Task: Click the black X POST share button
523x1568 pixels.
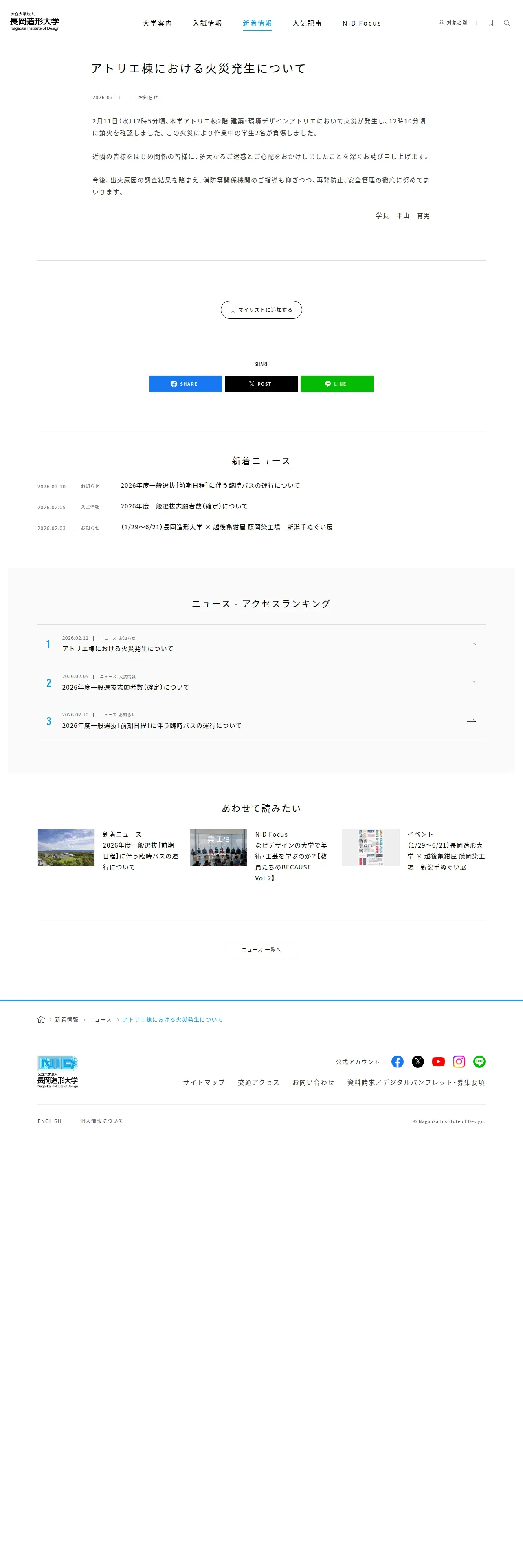Action: 261,384
